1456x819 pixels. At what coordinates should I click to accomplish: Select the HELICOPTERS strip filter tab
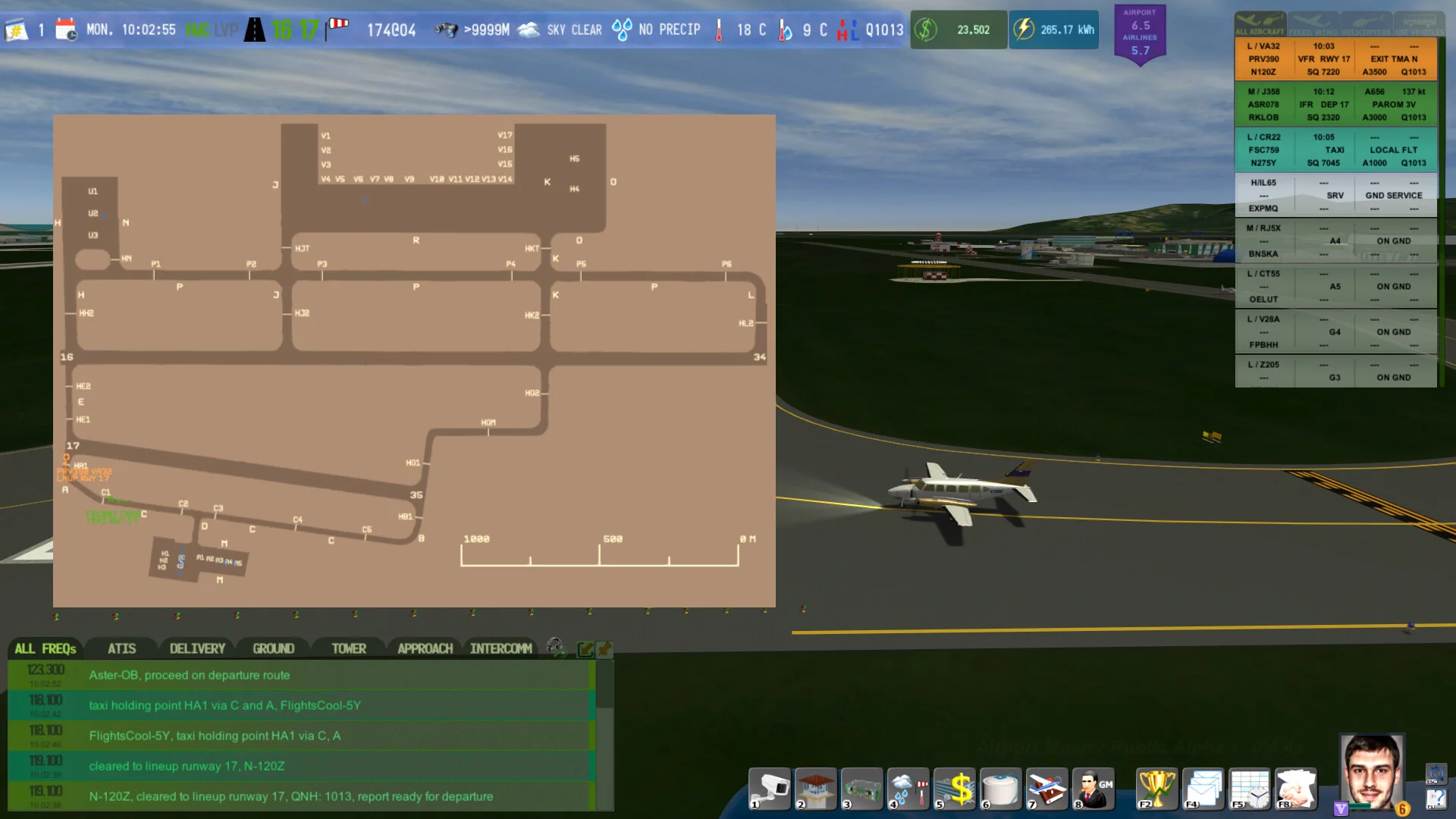(1366, 24)
